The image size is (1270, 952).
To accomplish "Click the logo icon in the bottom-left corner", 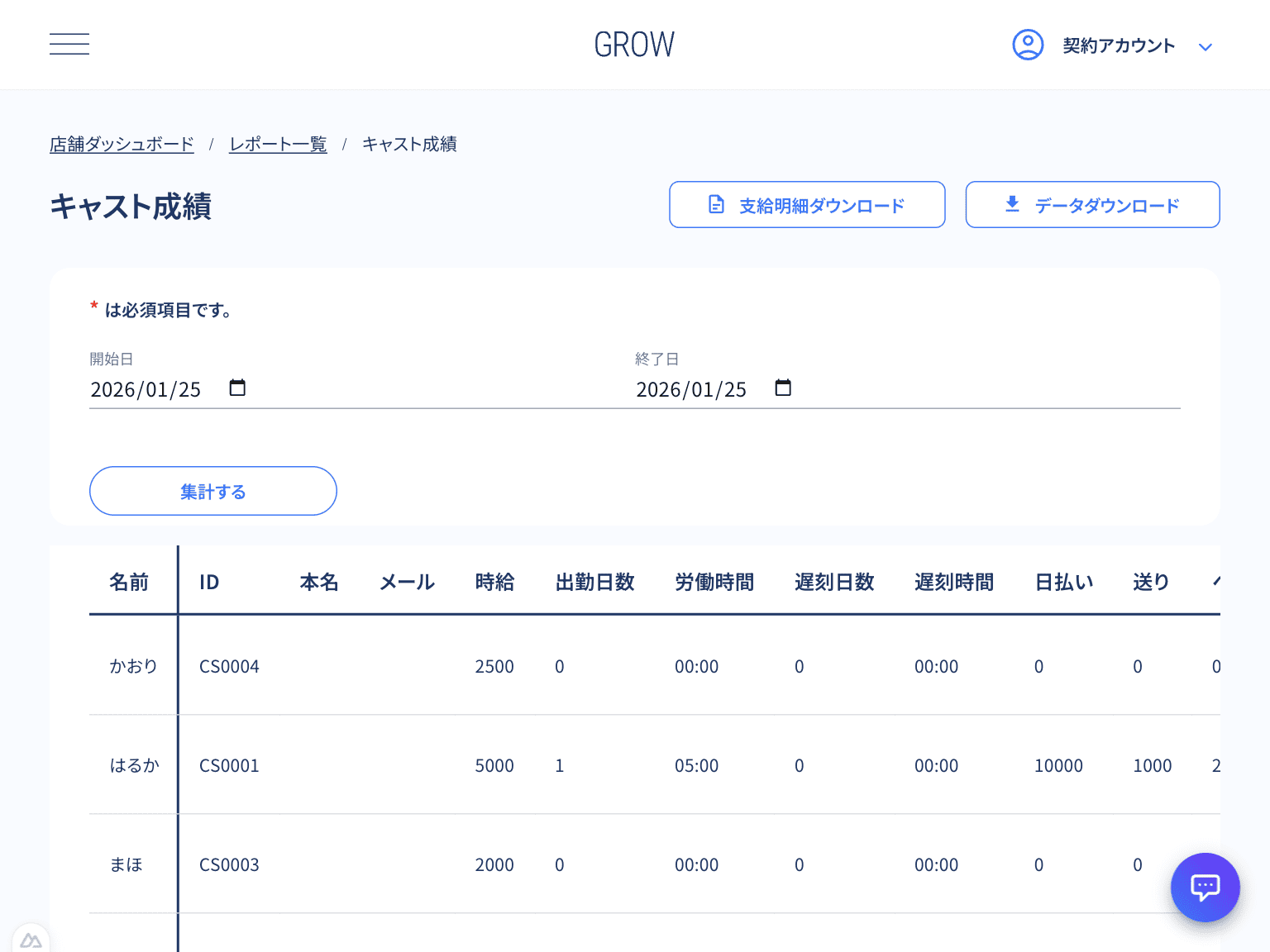I will pyautogui.click(x=31, y=940).
